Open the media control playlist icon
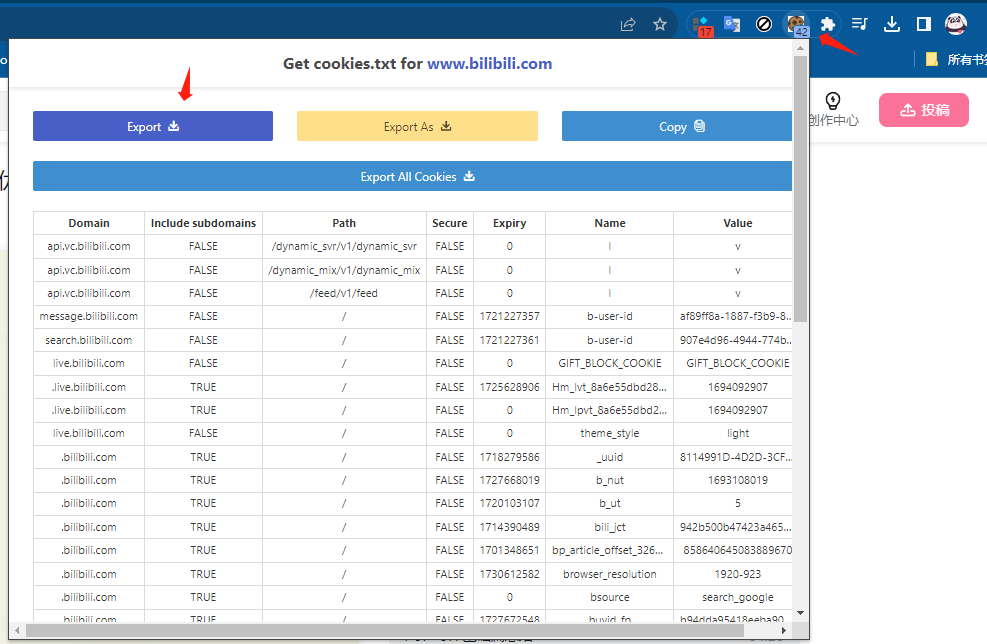Image resolution: width=987 pixels, height=644 pixels. pyautogui.click(x=860, y=24)
